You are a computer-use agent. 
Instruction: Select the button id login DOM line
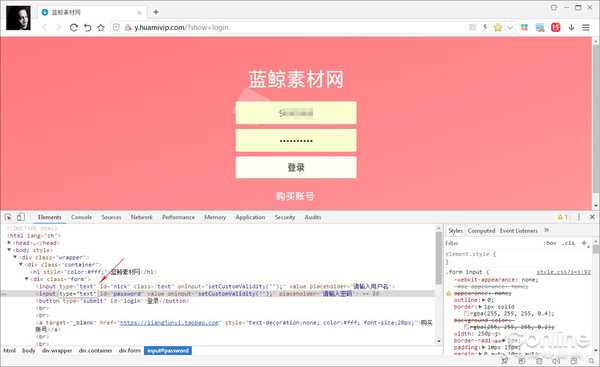pos(112,301)
